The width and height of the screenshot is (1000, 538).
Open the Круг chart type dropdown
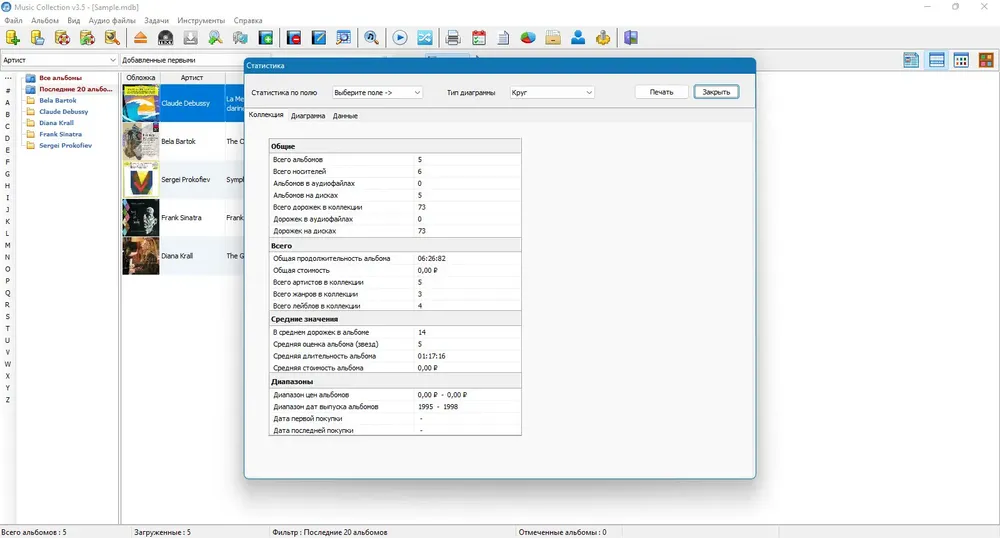(552, 92)
